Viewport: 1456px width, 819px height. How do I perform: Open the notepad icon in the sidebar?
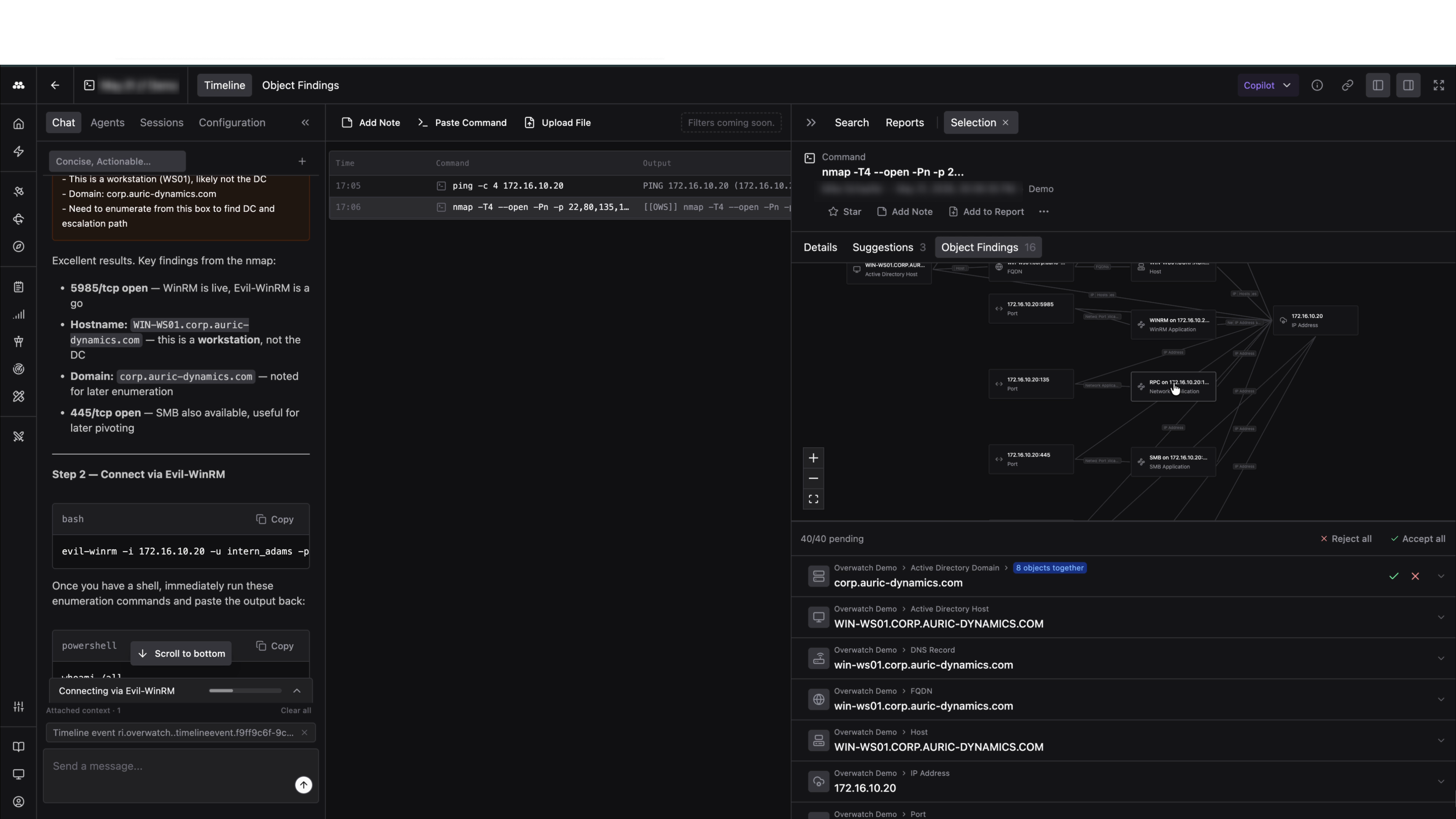click(x=19, y=287)
